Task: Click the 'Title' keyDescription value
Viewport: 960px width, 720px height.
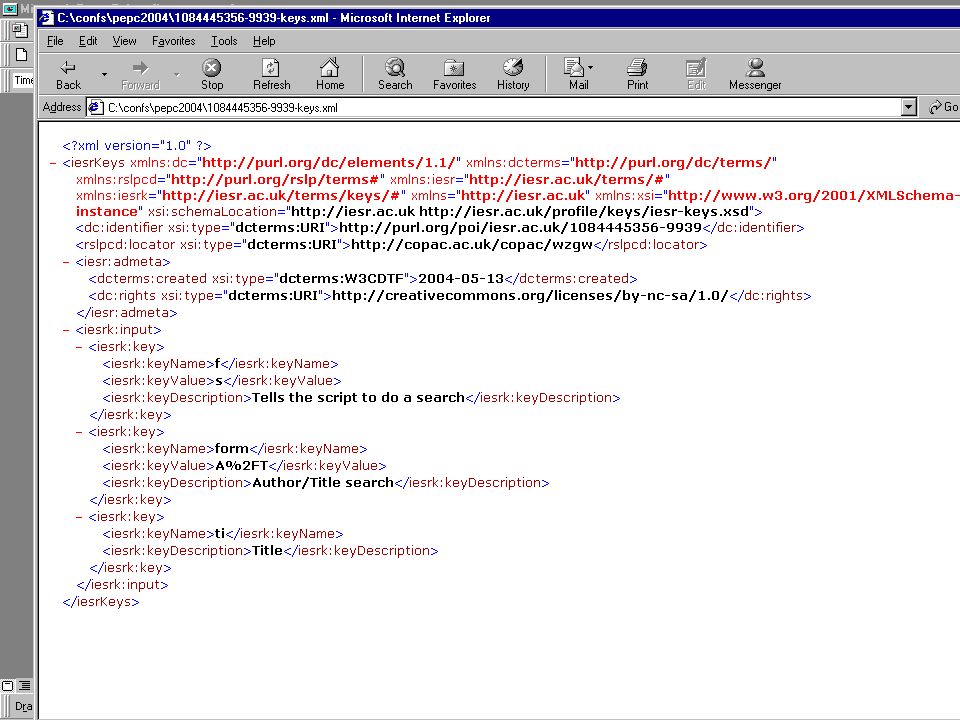Action: point(268,551)
